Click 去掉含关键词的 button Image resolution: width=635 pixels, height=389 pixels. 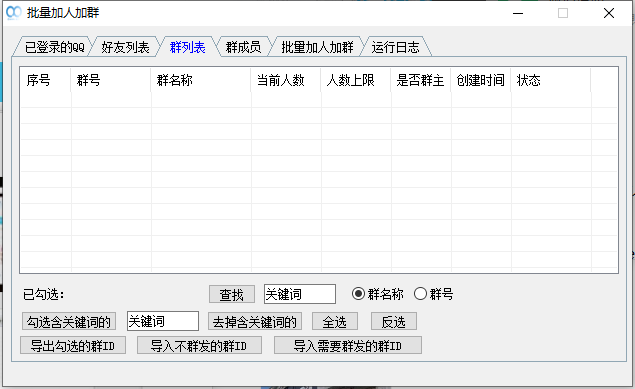click(255, 322)
